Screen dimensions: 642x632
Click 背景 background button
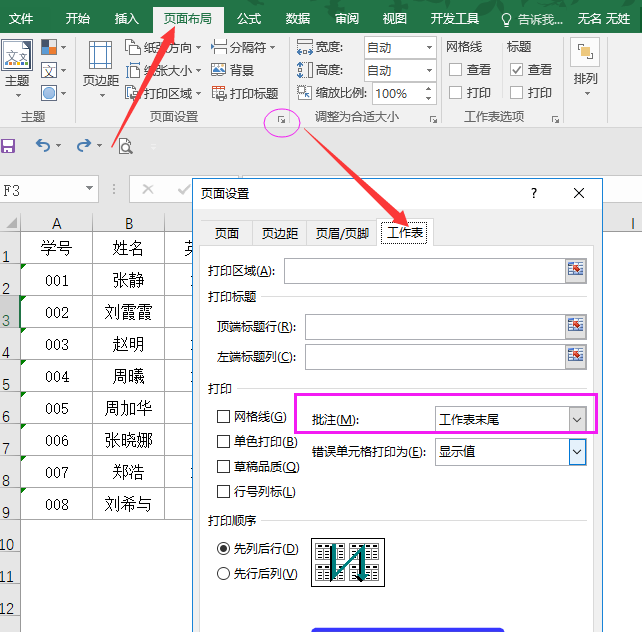(x=233, y=70)
